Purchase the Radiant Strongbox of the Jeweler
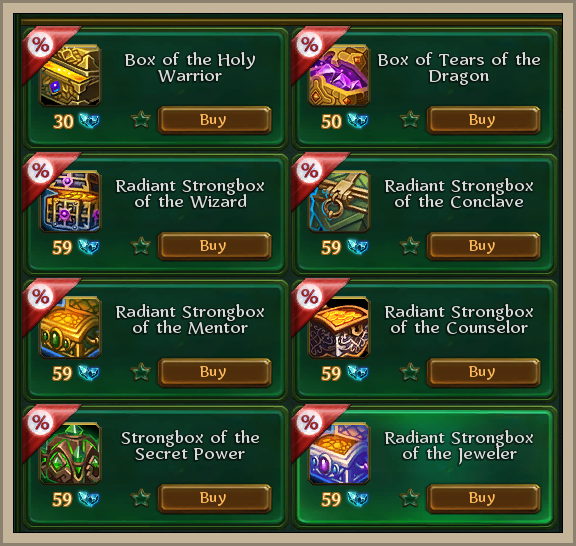This screenshot has width=576, height=546. click(483, 498)
